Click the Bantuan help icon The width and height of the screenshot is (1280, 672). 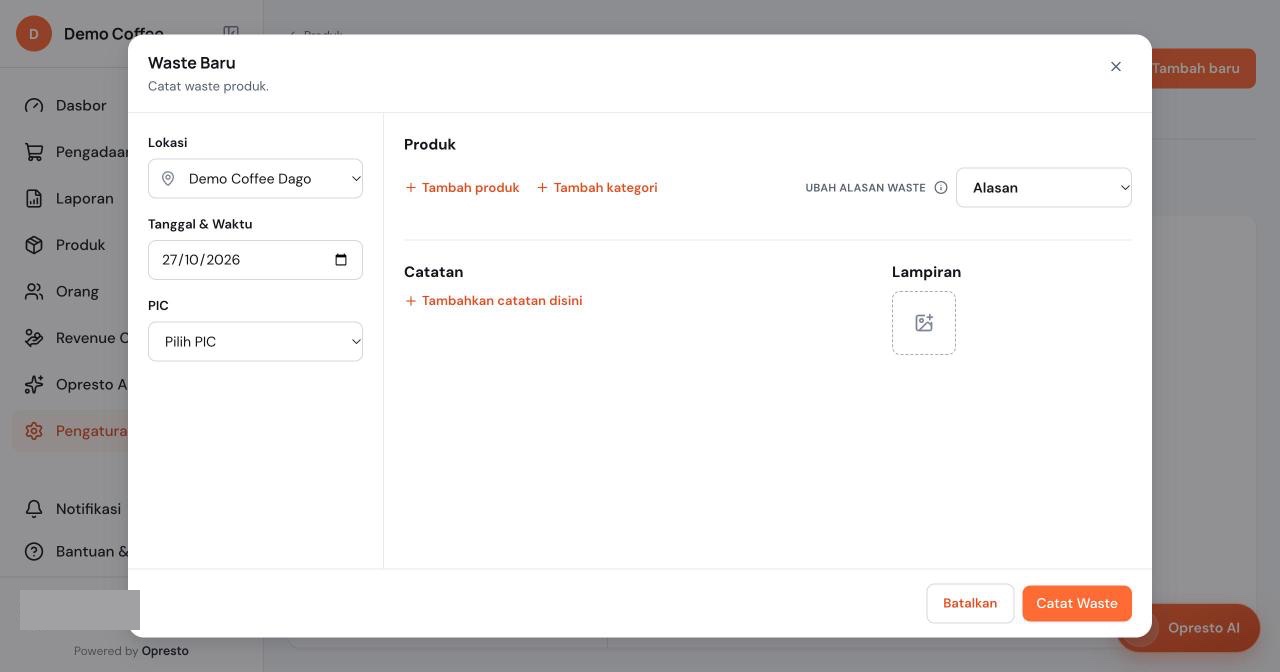click(x=34, y=552)
